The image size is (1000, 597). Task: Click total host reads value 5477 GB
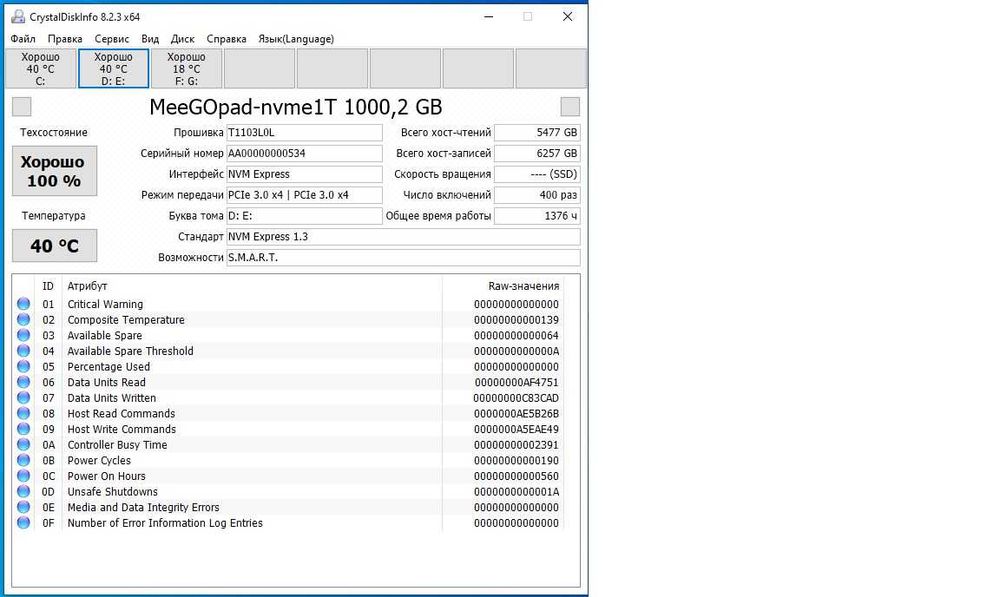(537, 133)
